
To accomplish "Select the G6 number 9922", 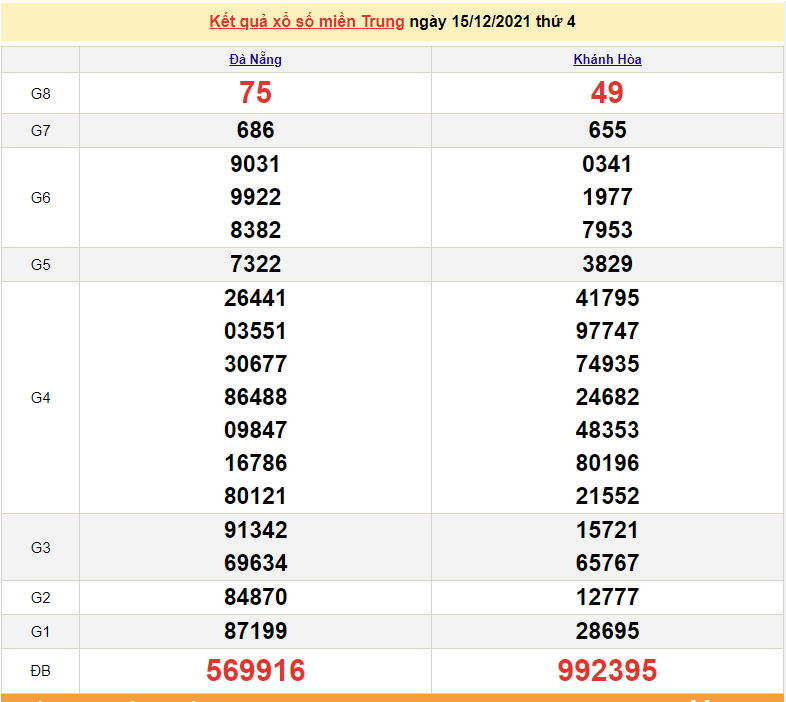I will coord(255,197).
